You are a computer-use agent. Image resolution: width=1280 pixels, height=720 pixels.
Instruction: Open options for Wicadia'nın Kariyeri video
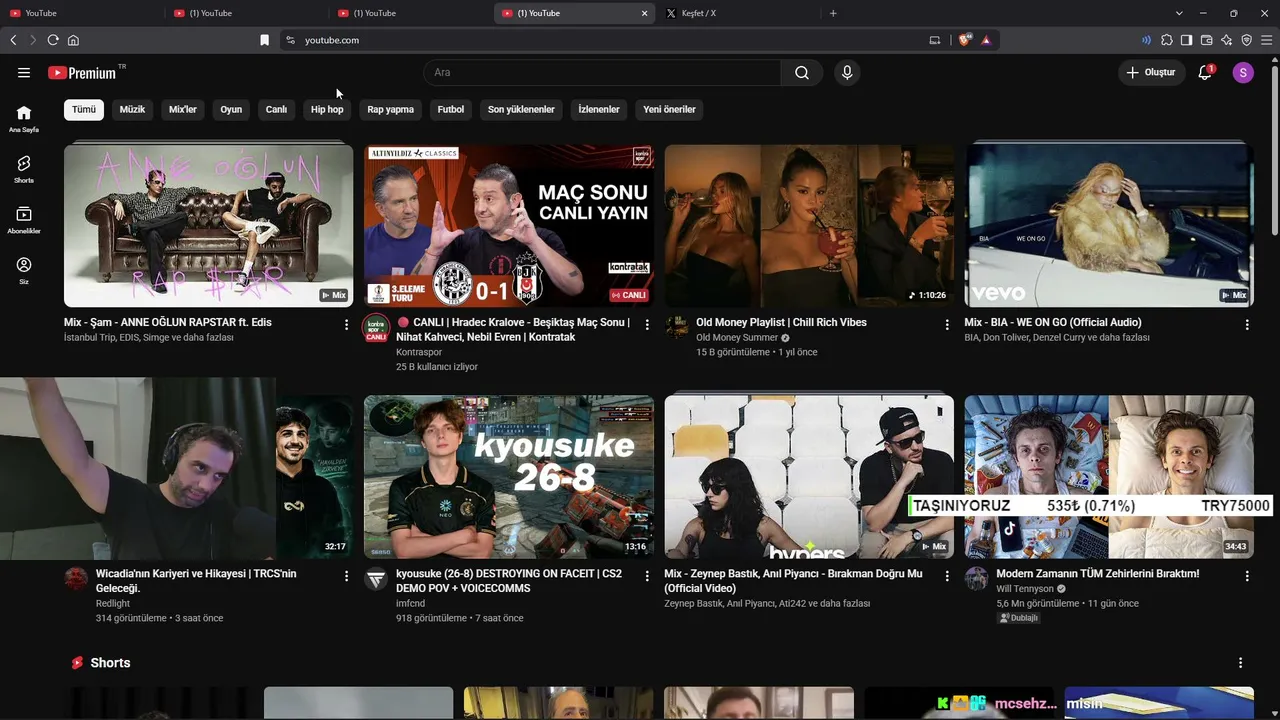point(347,576)
